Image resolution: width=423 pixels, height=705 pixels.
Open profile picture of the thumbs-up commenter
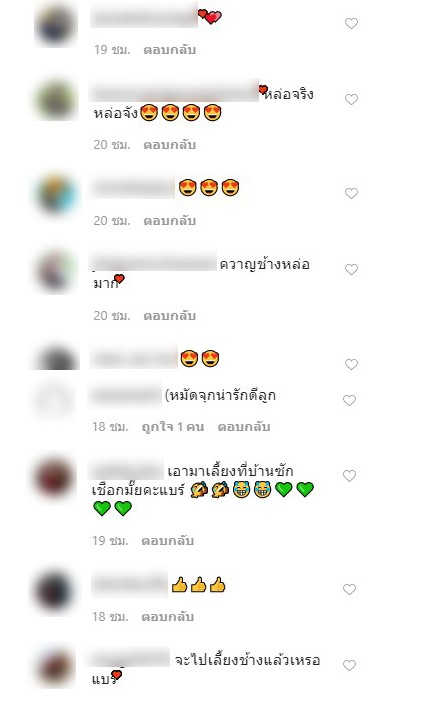coord(54,591)
